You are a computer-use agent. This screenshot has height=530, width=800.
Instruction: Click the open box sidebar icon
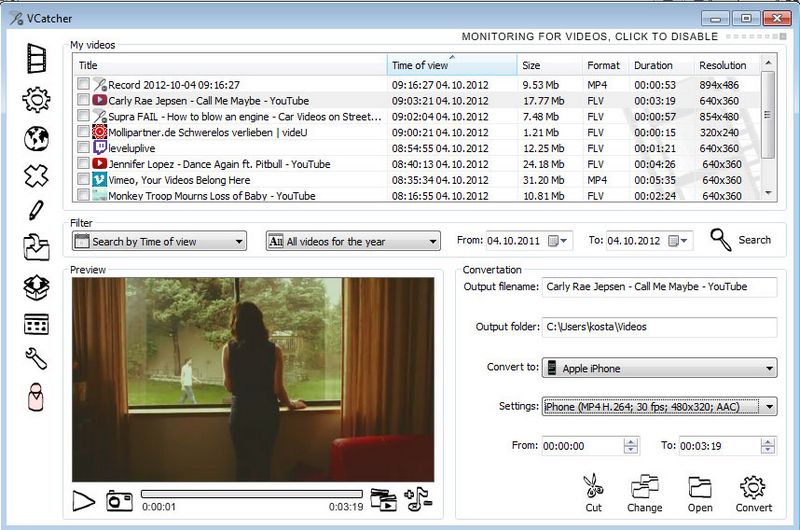(x=36, y=288)
